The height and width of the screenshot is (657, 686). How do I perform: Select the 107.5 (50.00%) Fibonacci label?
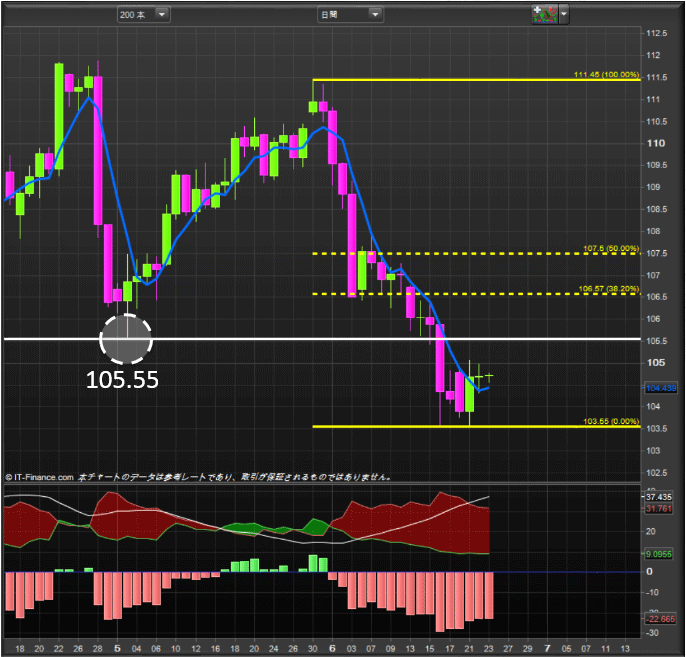pyautogui.click(x=611, y=248)
